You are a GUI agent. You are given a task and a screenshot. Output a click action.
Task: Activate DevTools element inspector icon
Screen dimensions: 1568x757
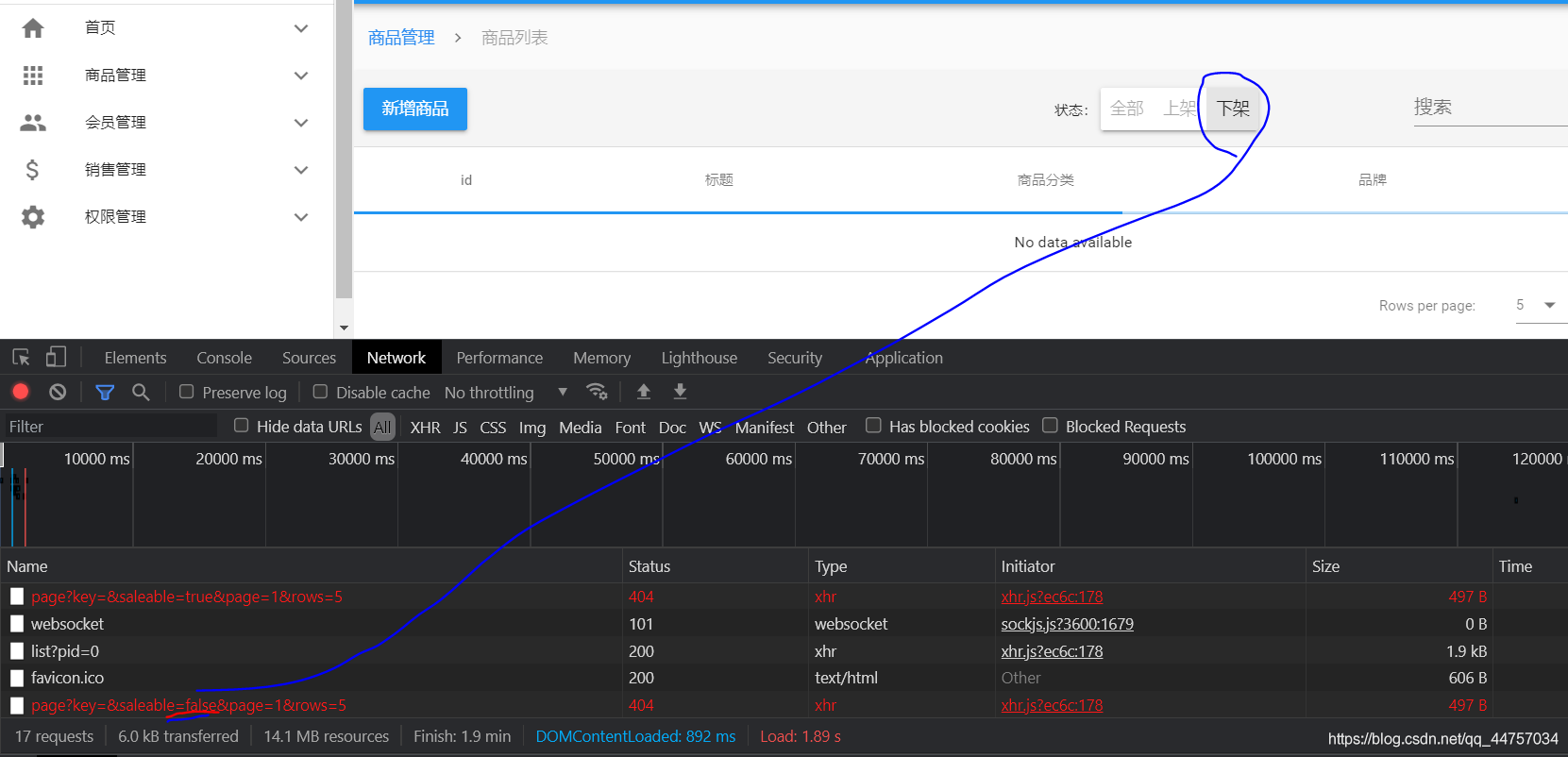coord(21,358)
